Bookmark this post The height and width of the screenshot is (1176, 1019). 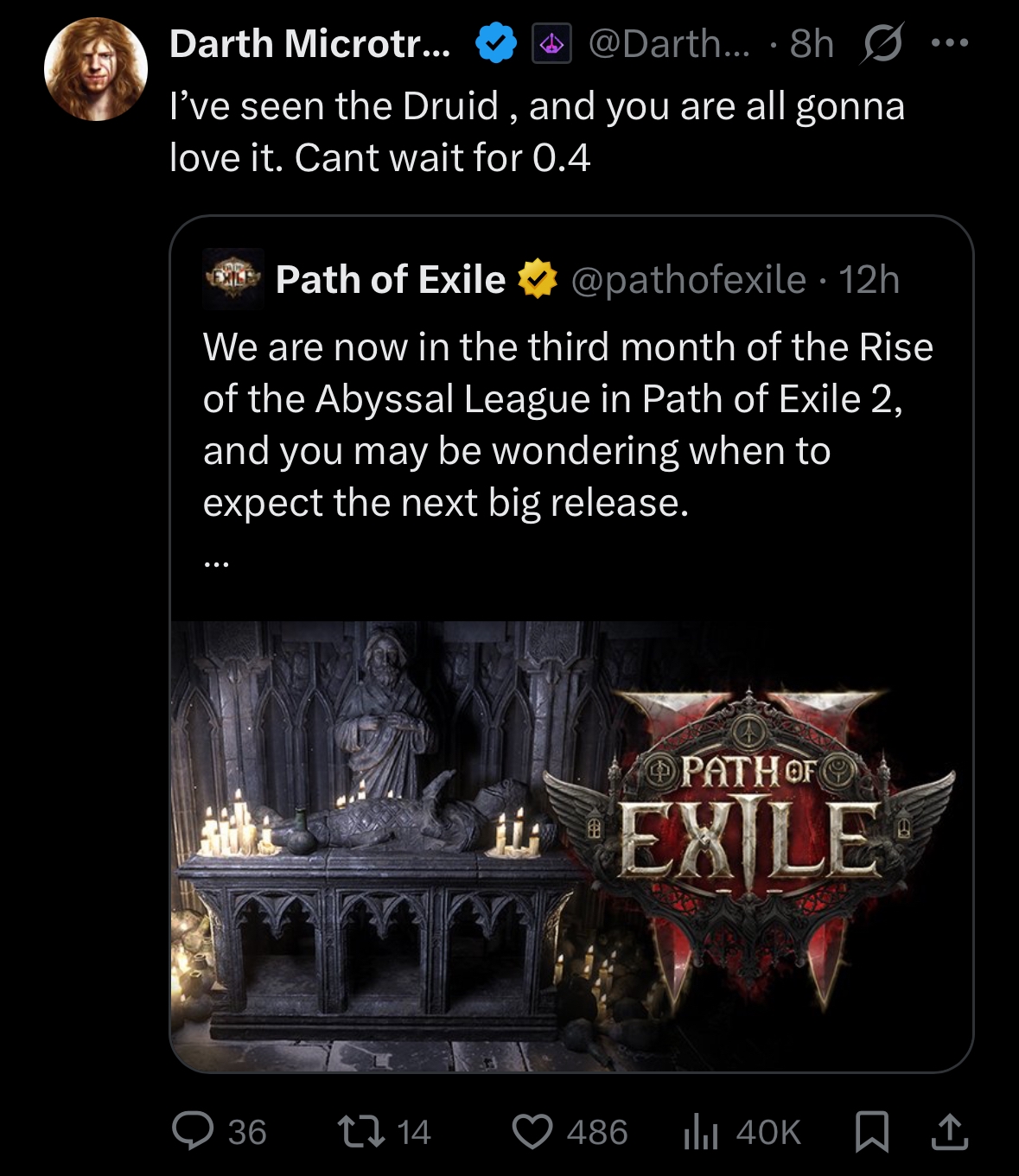tap(871, 1132)
